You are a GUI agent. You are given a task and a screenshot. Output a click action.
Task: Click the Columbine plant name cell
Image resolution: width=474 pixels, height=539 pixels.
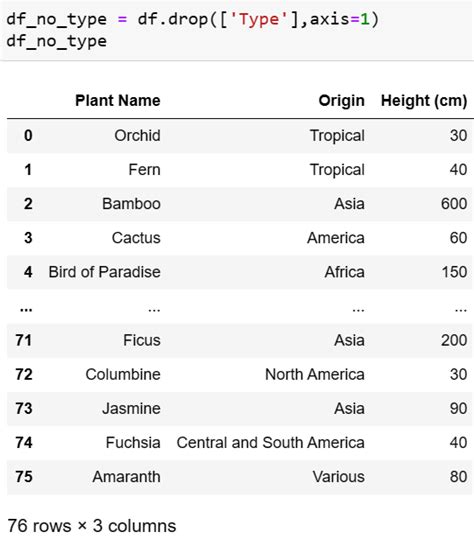coord(123,374)
